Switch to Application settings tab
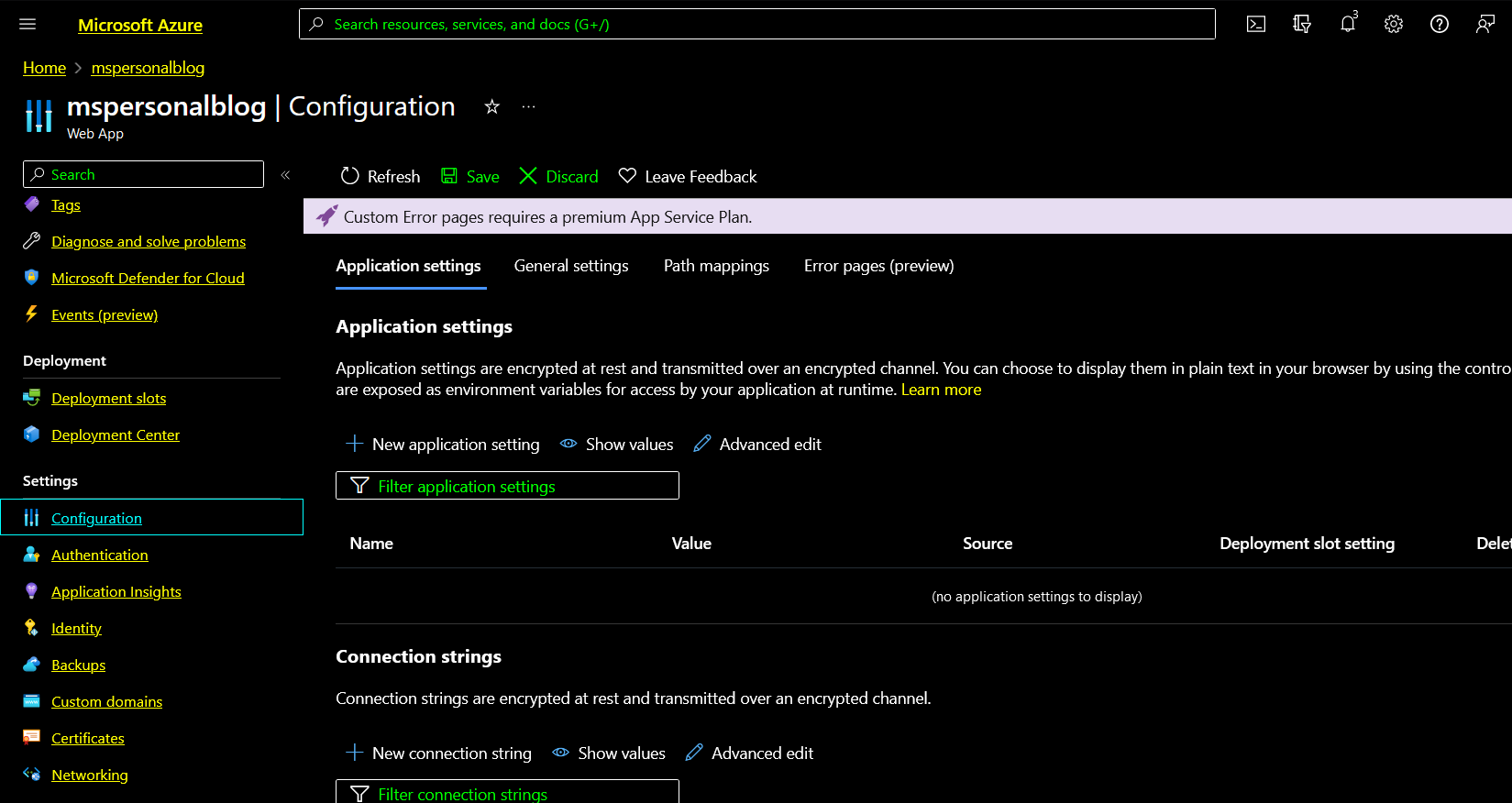Image resolution: width=1512 pixels, height=803 pixels. pos(409,266)
